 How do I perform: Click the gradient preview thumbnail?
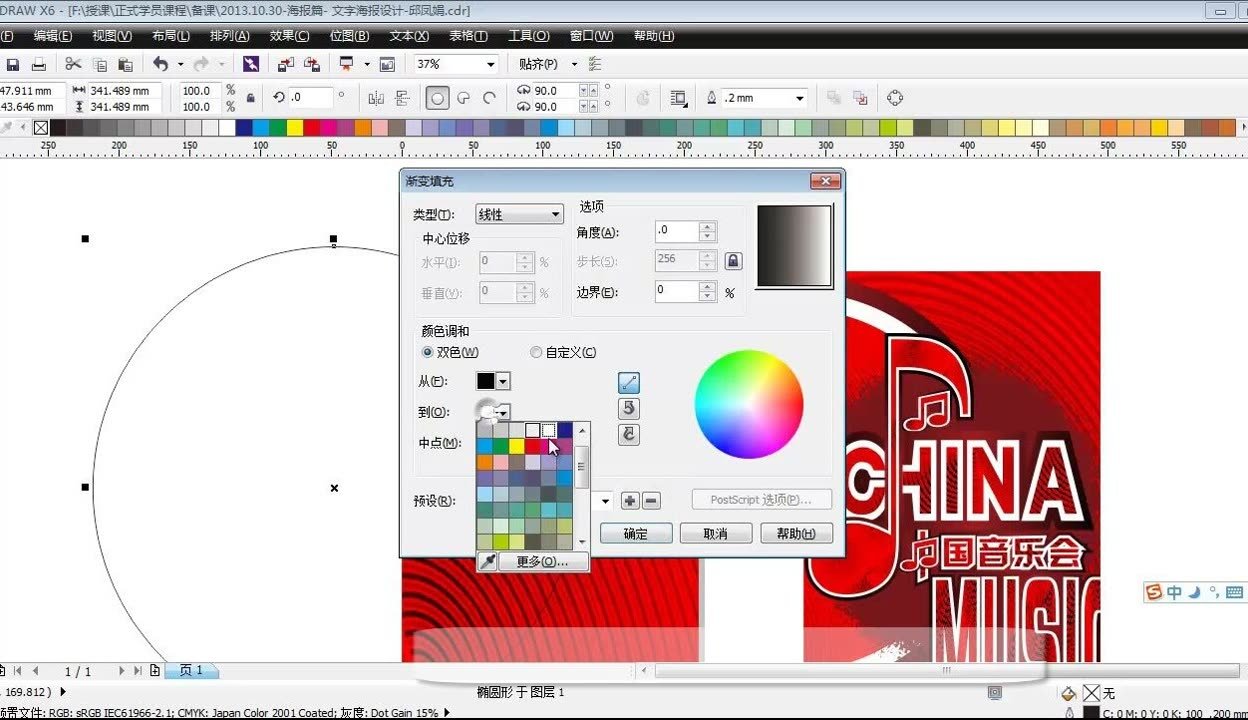[x=795, y=247]
